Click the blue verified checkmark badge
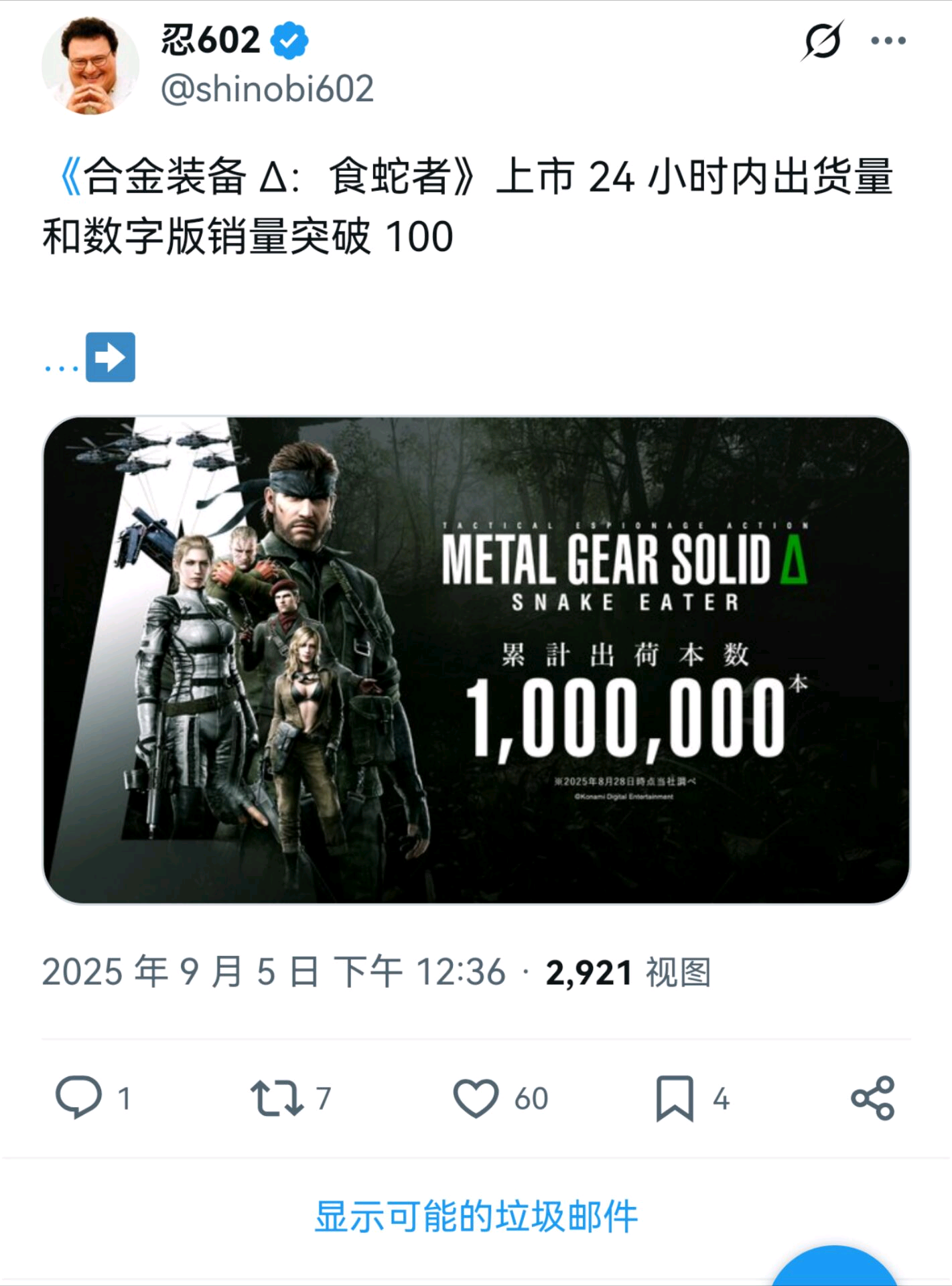Image resolution: width=952 pixels, height=1286 pixels. pyautogui.click(x=289, y=40)
